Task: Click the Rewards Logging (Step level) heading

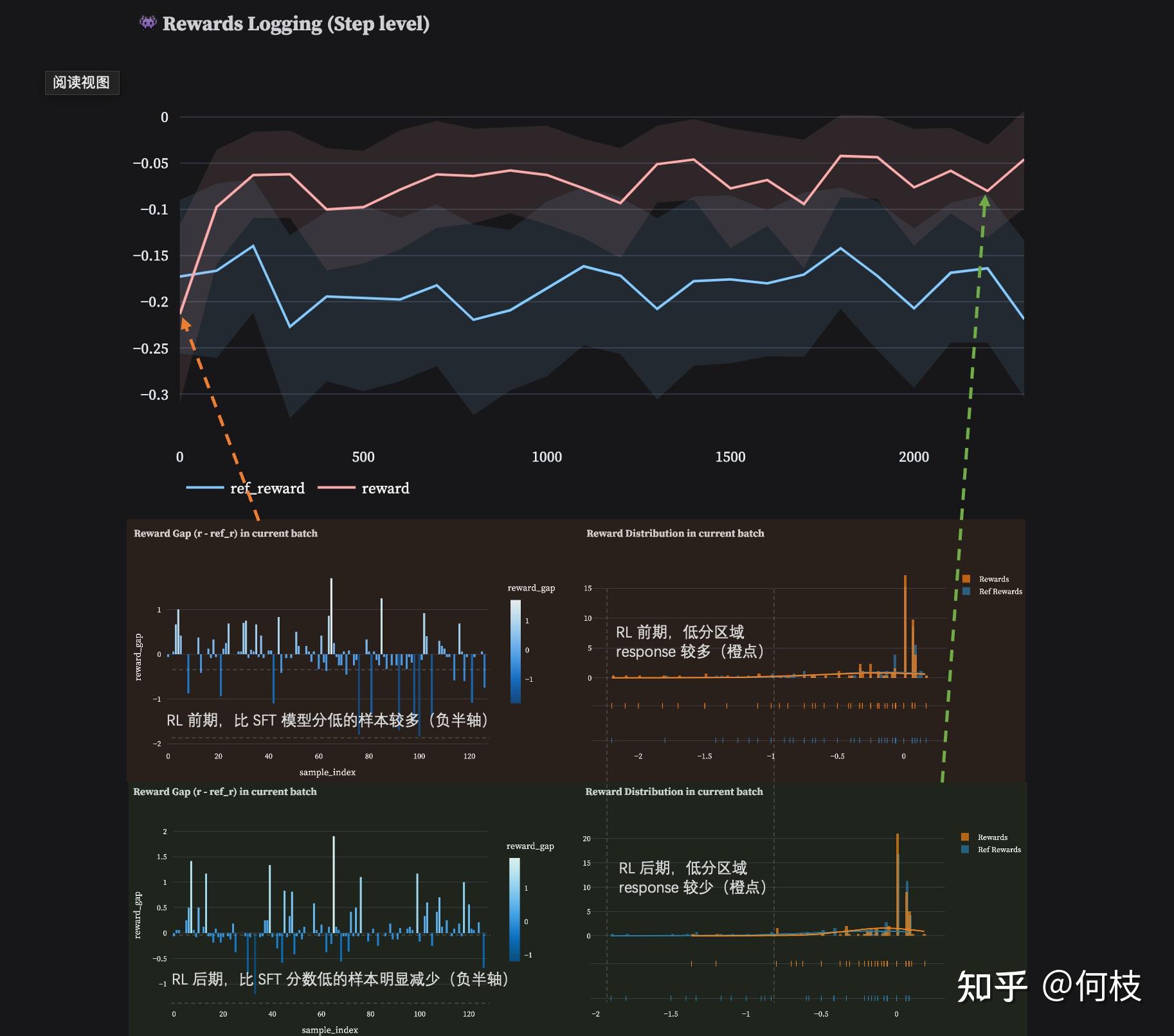Action: (x=296, y=24)
